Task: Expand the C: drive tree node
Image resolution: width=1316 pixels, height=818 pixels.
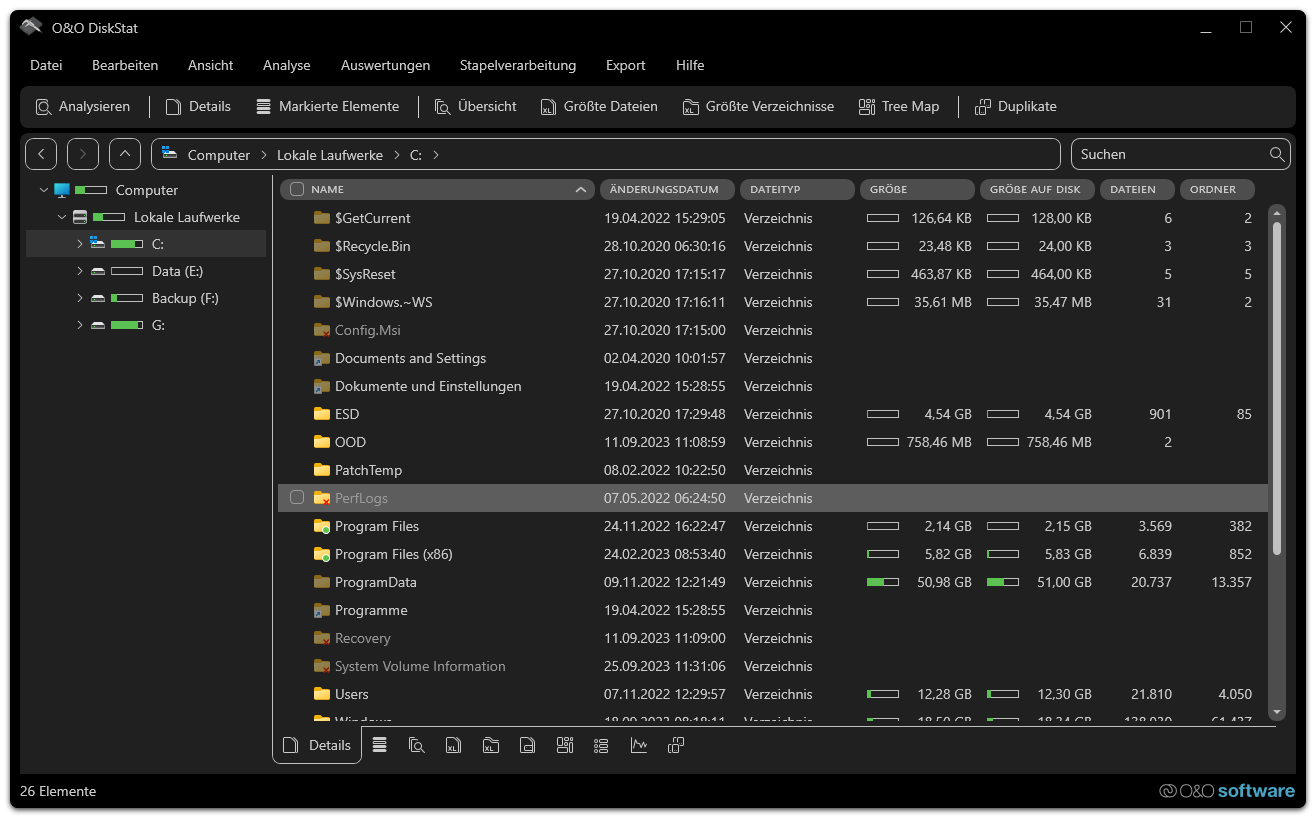Action: tap(80, 244)
